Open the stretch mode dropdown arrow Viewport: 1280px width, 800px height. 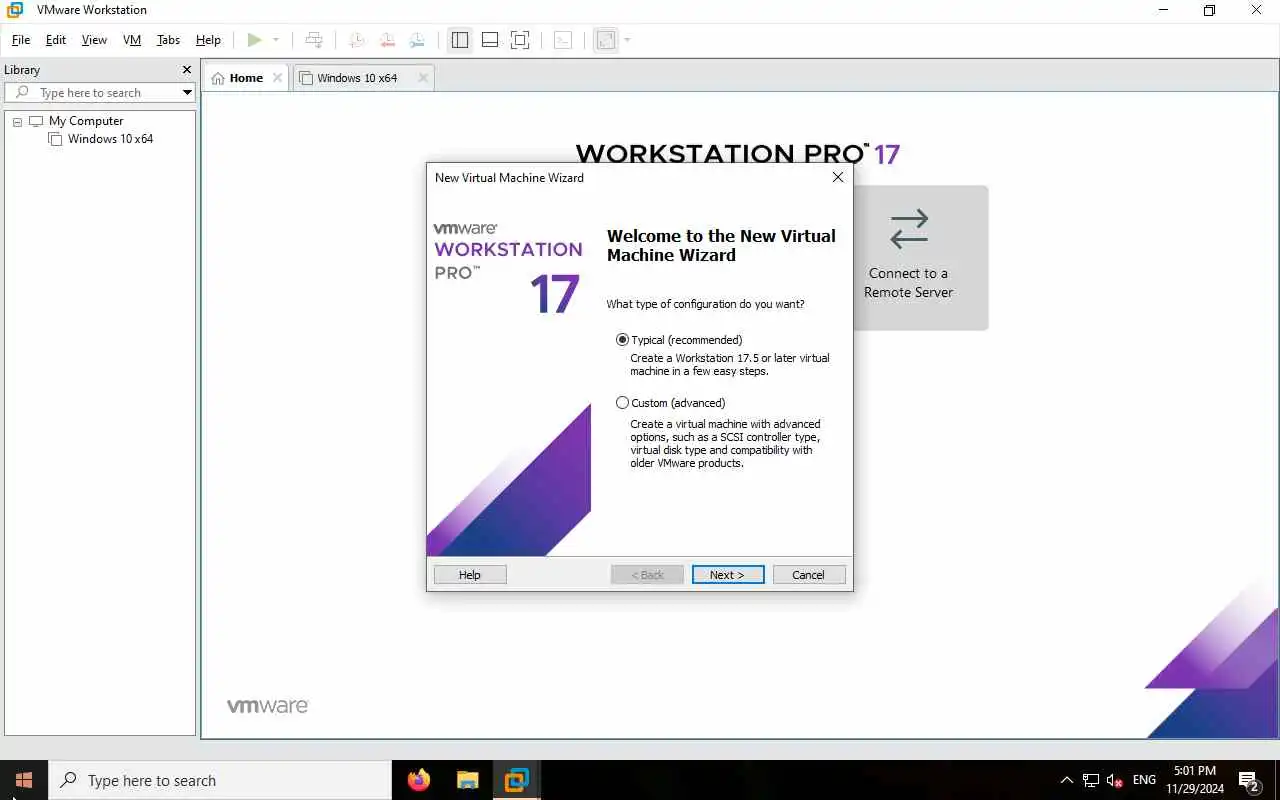pyautogui.click(x=627, y=40)
